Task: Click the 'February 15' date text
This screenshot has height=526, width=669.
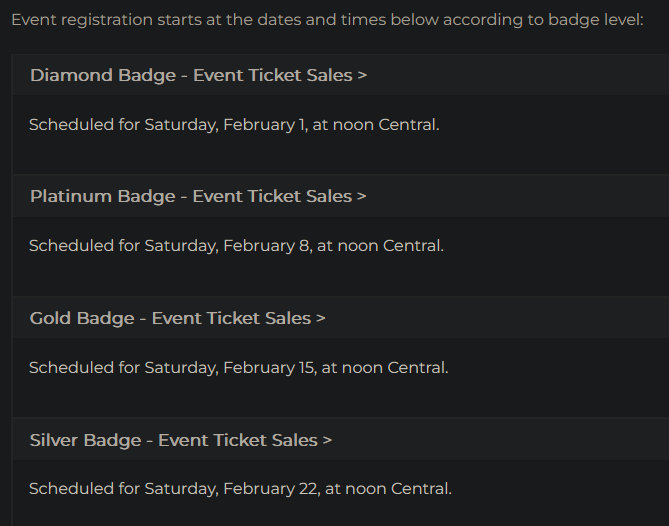Action: coord(269,368)
